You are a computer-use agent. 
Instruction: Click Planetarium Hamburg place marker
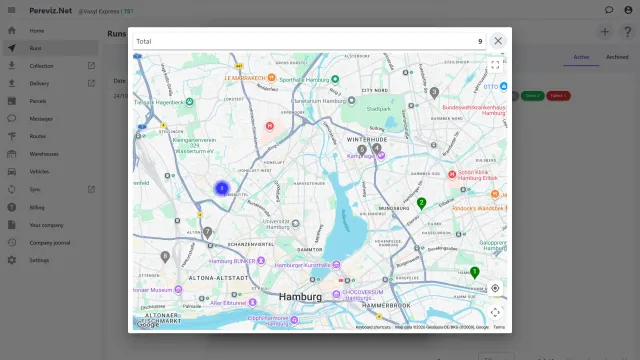[351, 100]
